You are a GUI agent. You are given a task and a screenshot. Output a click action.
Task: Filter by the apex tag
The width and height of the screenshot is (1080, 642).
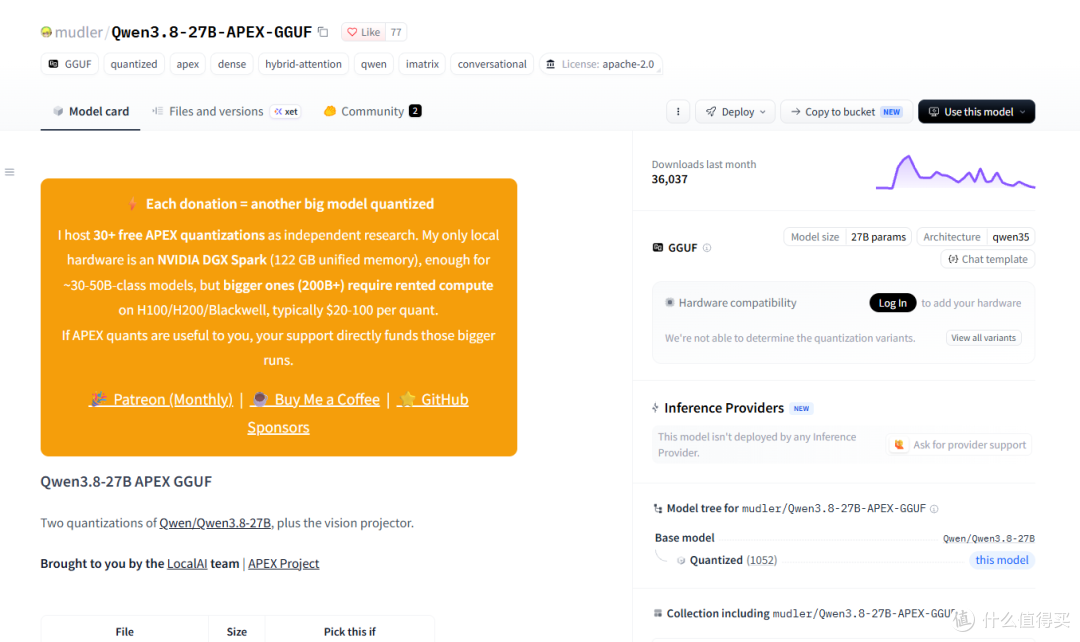click(187, 64)
